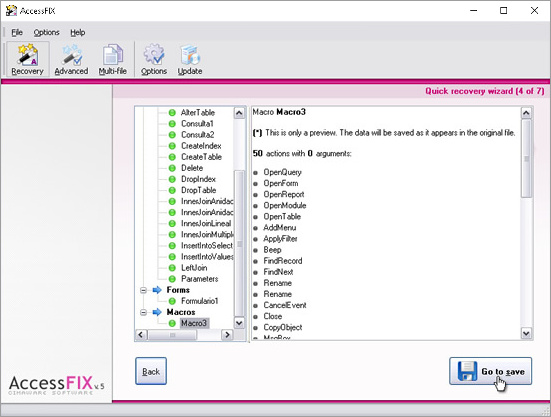Click the Update toolbar icon
The height and width of the screenshot is (417, 551).
pos(190,59)
